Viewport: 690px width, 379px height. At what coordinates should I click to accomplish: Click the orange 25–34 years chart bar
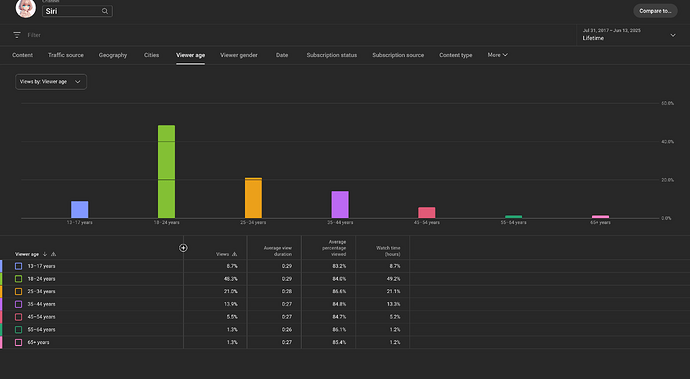click(253, 198)
